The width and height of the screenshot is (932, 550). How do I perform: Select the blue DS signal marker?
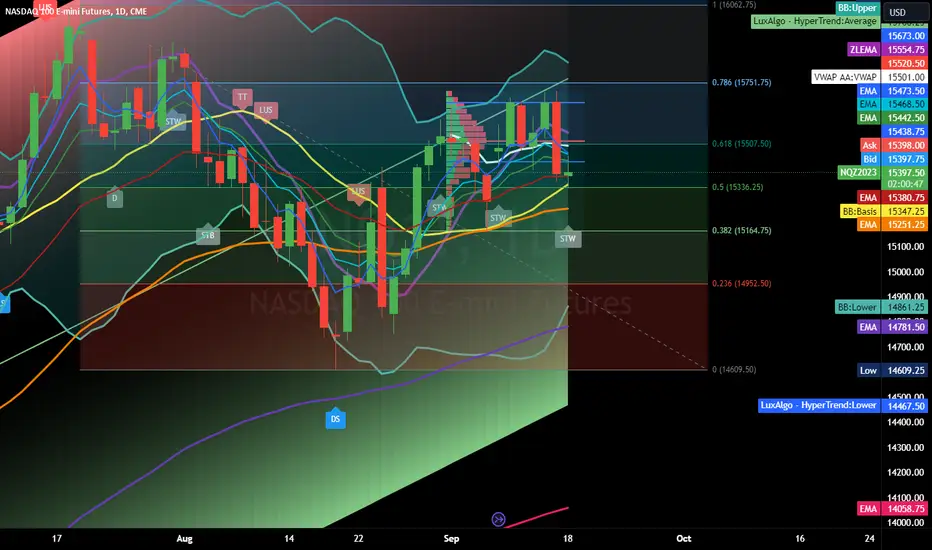coord(335,419)
